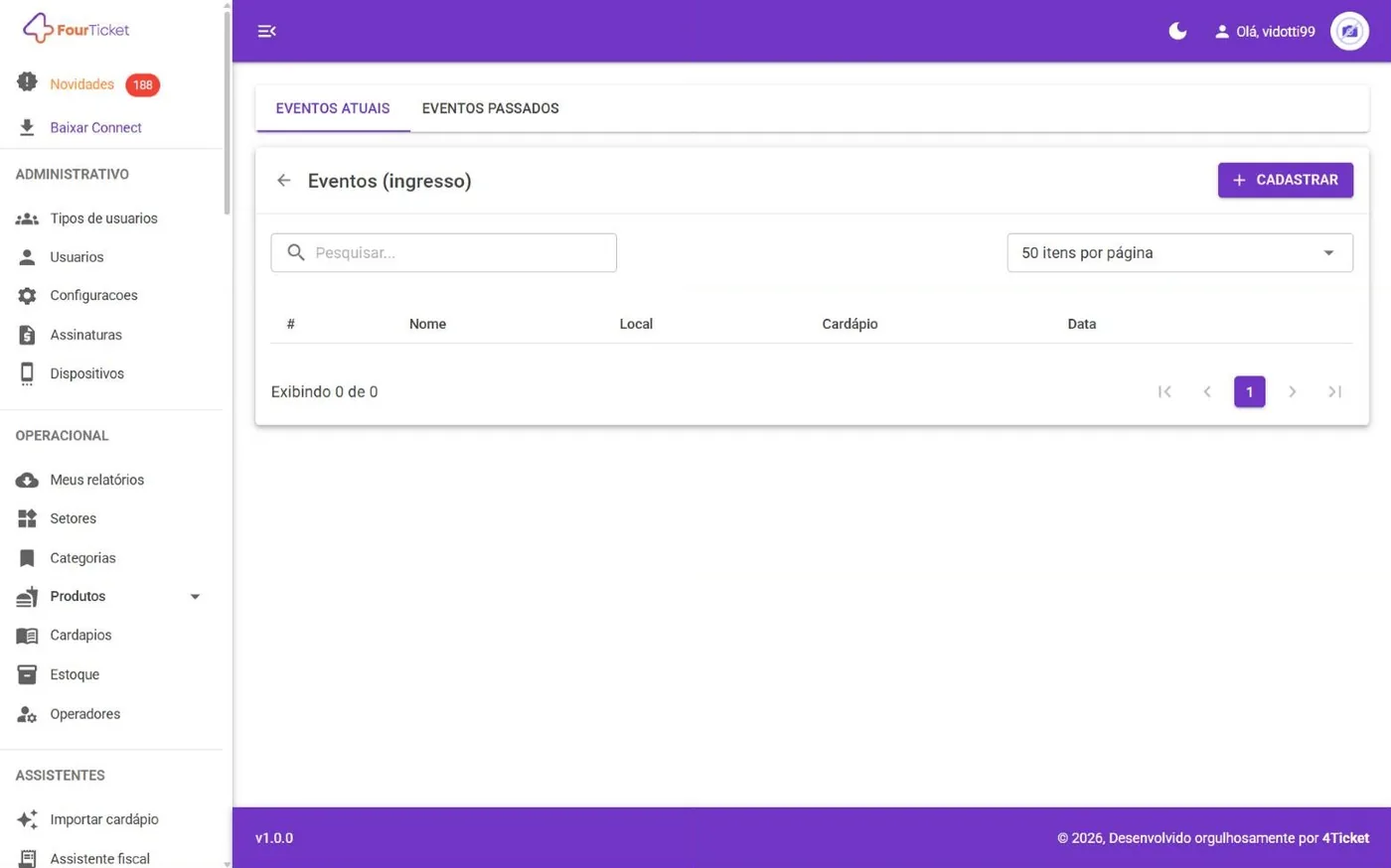Click the Cadastrar button
Viewport: 1391px width, 868px height.
pos(1286,180)
